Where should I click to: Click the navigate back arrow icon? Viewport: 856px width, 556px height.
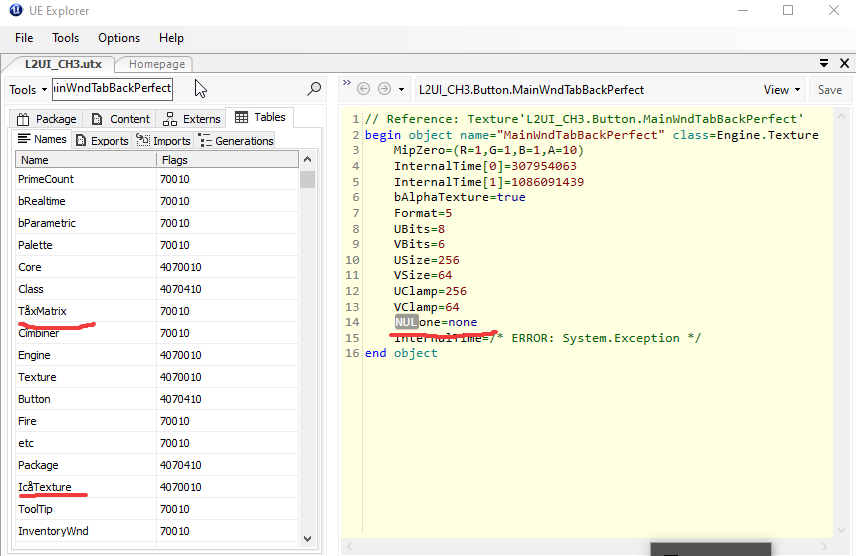point(364,88)
